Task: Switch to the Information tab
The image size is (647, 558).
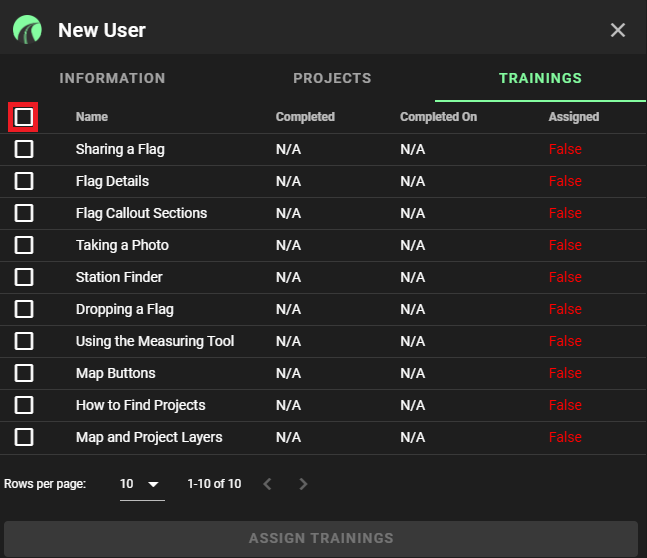Action: pyautogui.click(x=112, y=78)
